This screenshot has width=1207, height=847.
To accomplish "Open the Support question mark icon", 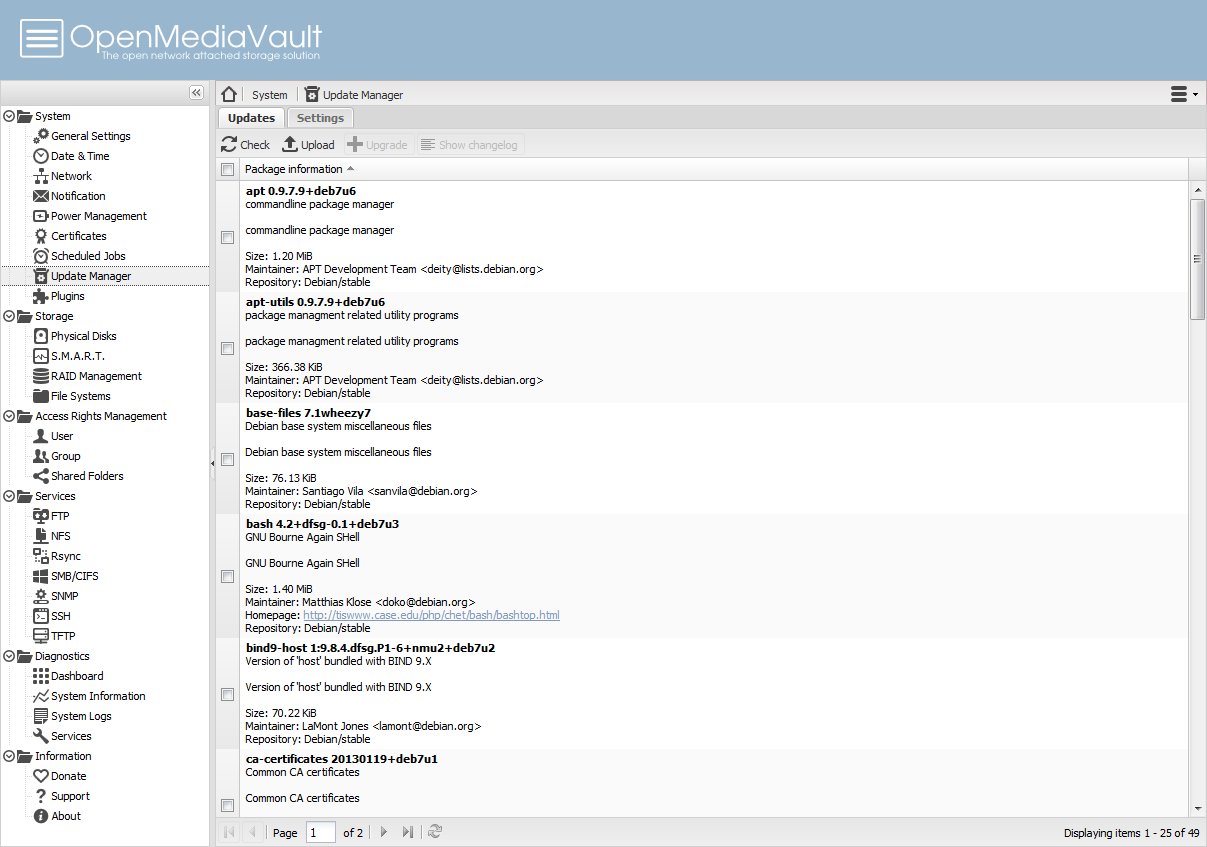I will (x=41, y=796).
